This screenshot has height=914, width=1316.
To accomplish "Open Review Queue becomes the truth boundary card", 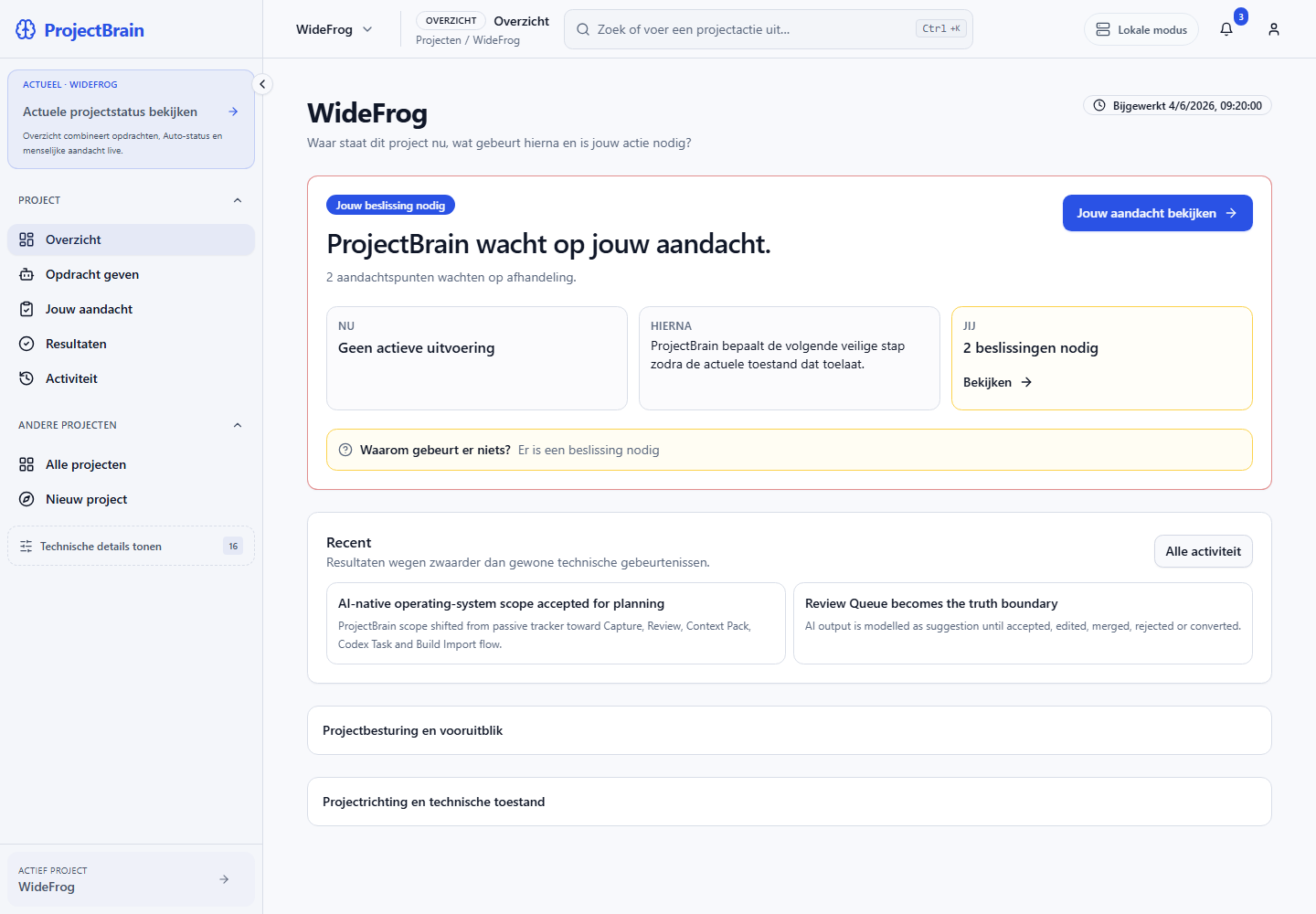I will [1023, 623].
